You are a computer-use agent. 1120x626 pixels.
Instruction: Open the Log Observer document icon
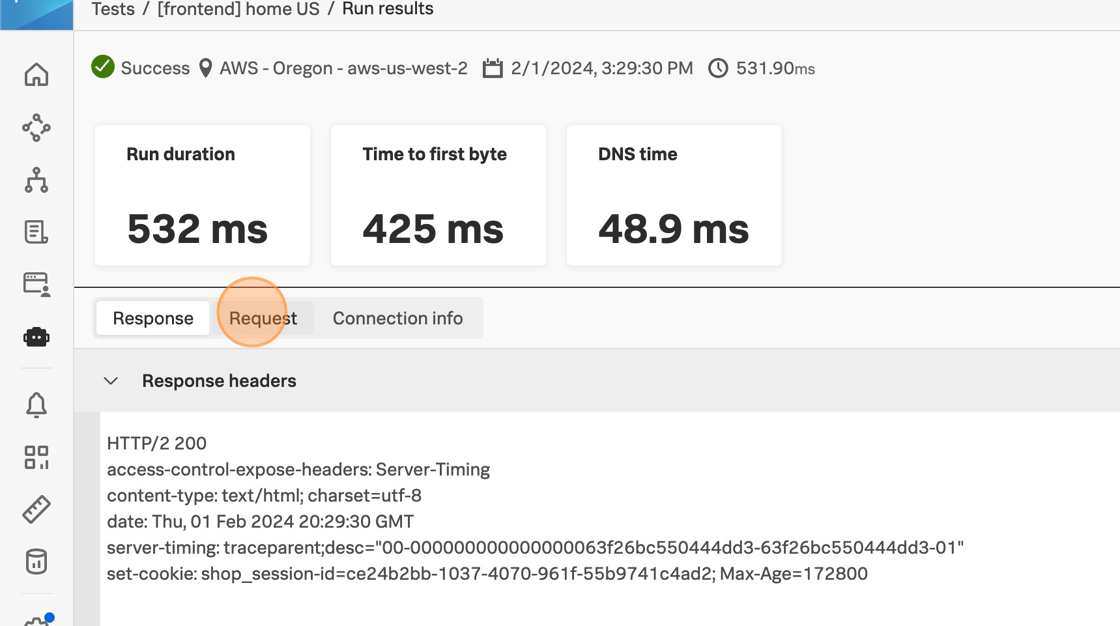pyautogui.click(x=36, y=232)
